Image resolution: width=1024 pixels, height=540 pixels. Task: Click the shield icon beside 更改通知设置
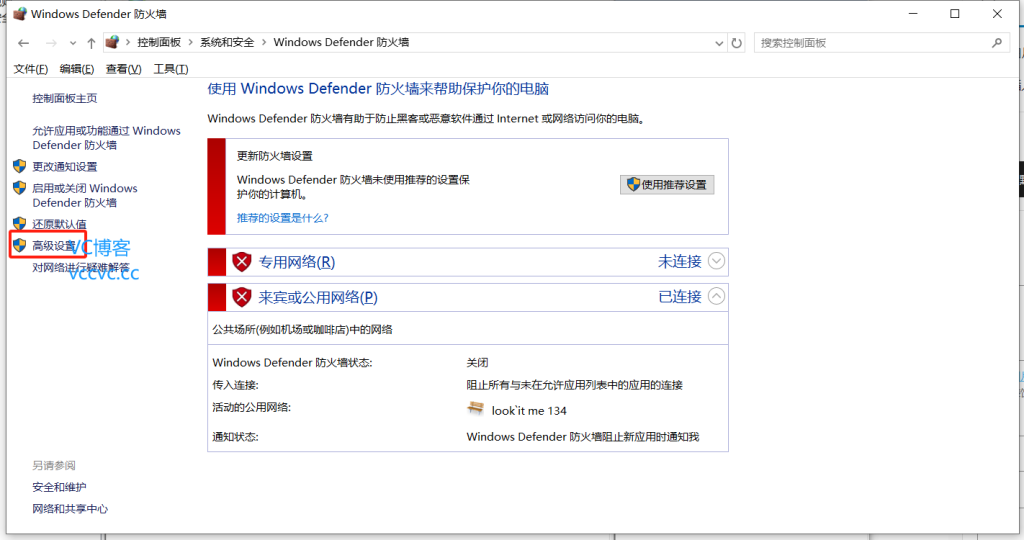(x=19, y=166)
